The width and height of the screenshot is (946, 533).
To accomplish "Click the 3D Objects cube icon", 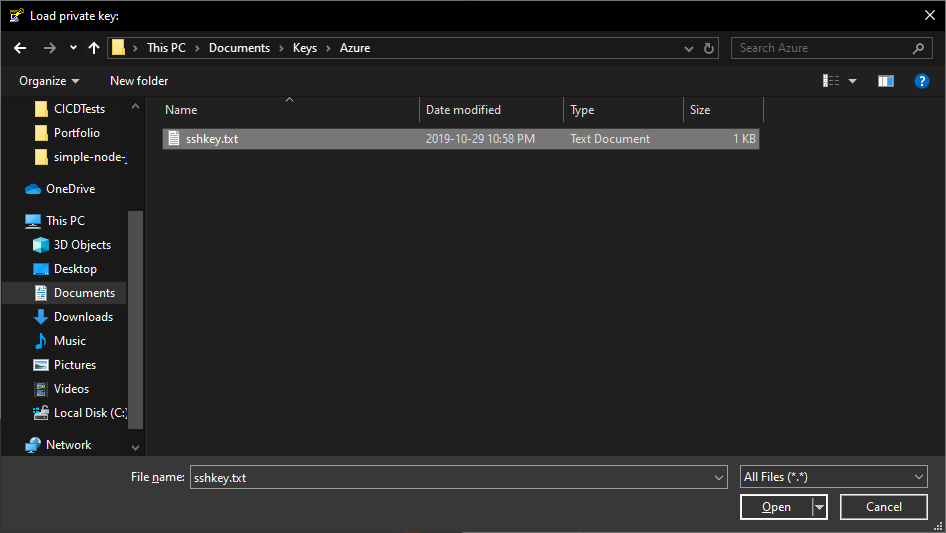I will click(x=41, y=245).
